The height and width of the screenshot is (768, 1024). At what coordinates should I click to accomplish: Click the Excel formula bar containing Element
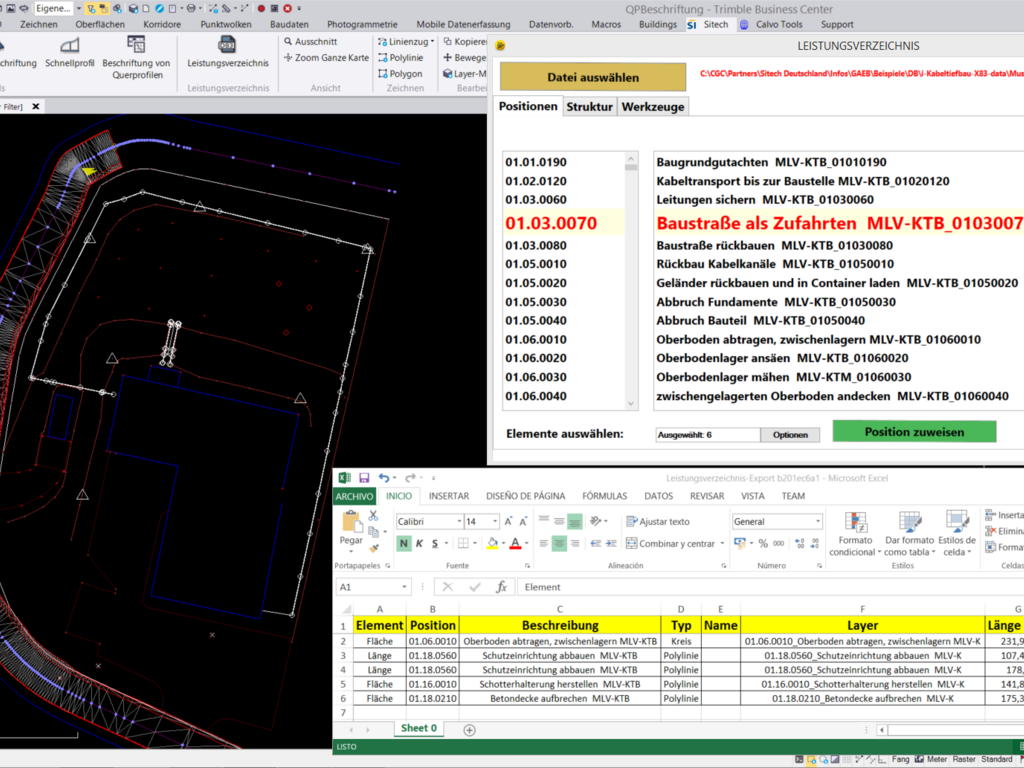[771, 587]
